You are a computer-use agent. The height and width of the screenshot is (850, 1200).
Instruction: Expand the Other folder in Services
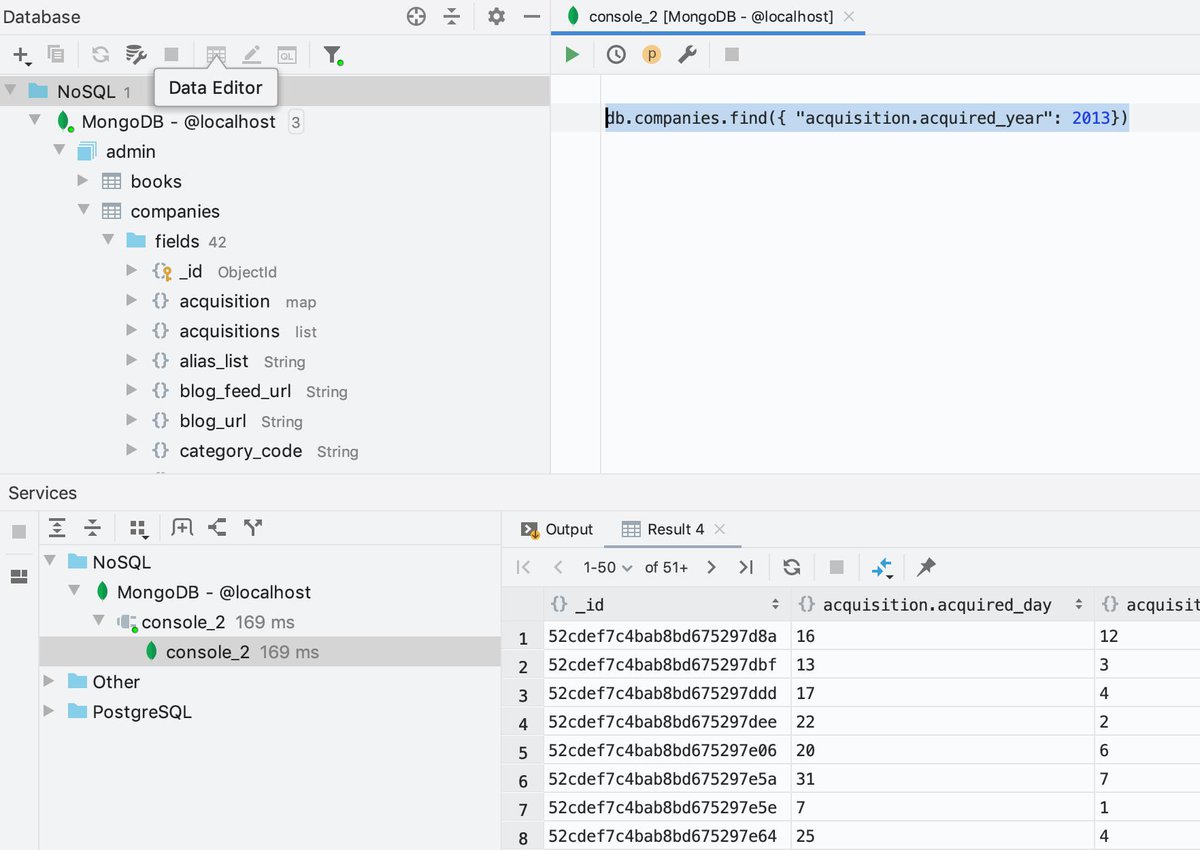(x=49, y=681)
